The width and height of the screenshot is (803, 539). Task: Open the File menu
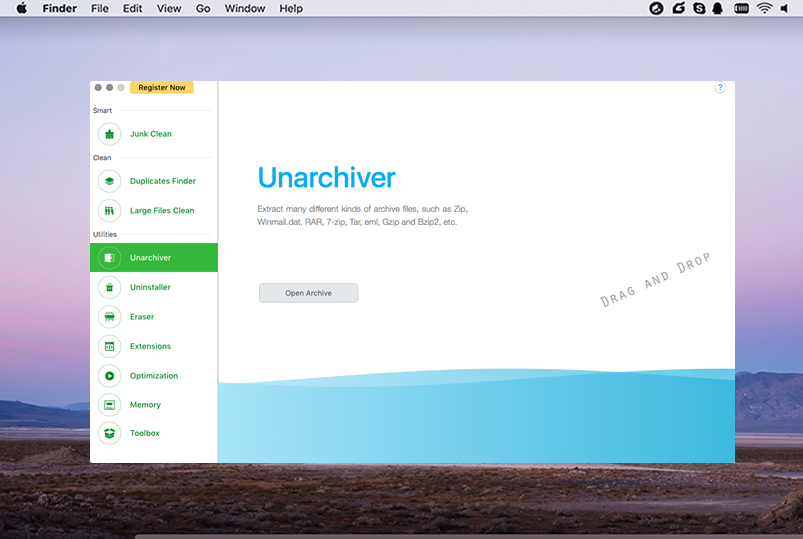[100, 9]
